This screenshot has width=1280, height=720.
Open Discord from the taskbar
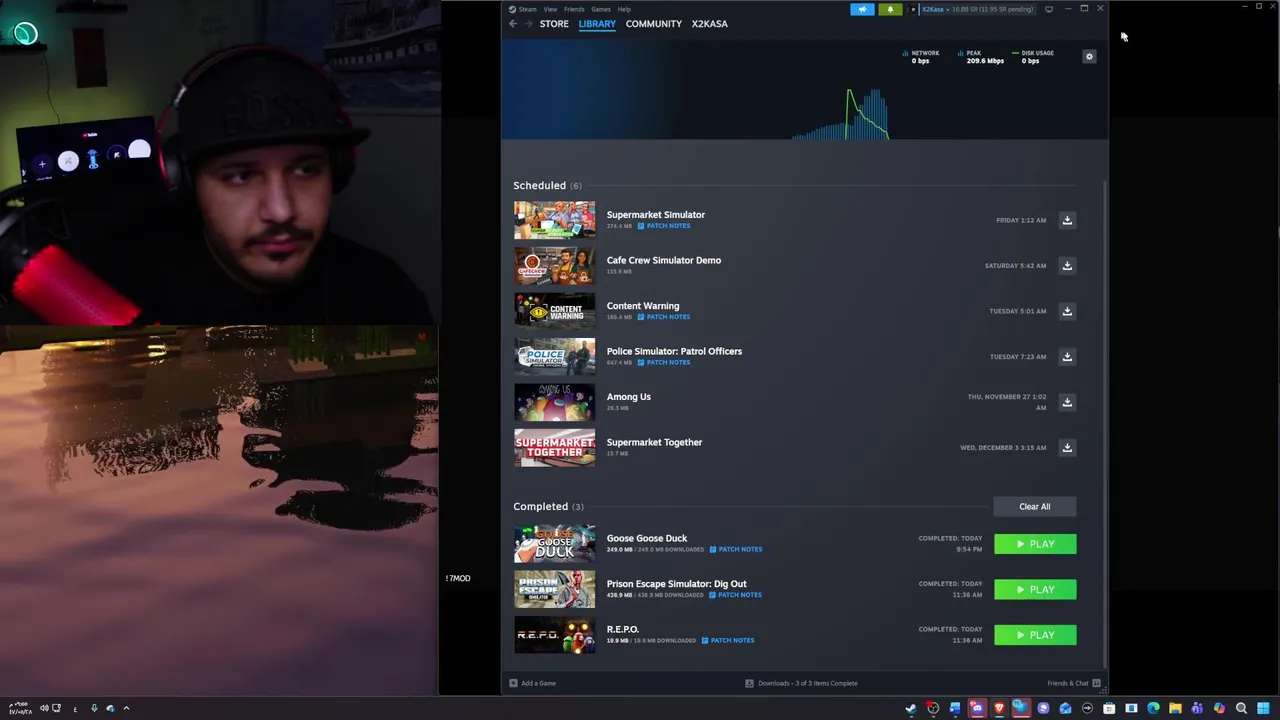tap(977, 708)
